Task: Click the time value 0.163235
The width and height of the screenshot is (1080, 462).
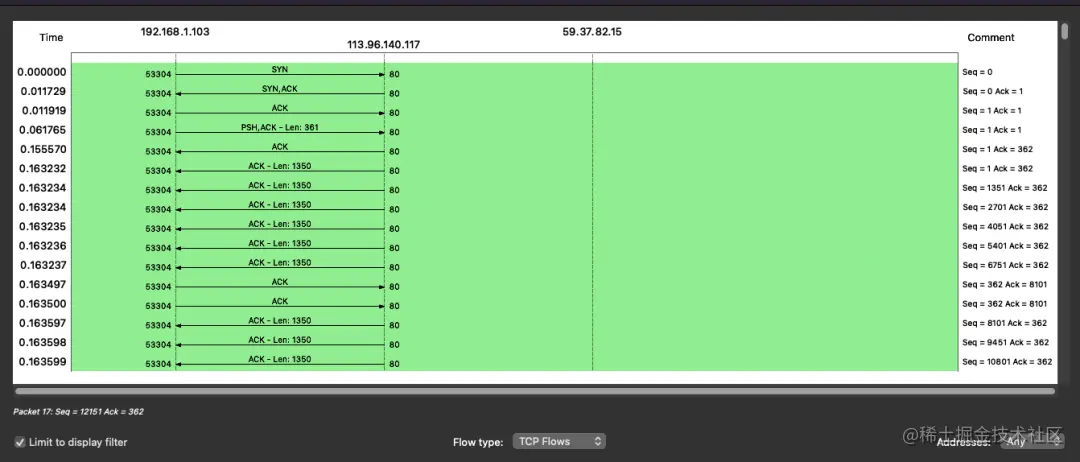Action: [x=43, y=226]
